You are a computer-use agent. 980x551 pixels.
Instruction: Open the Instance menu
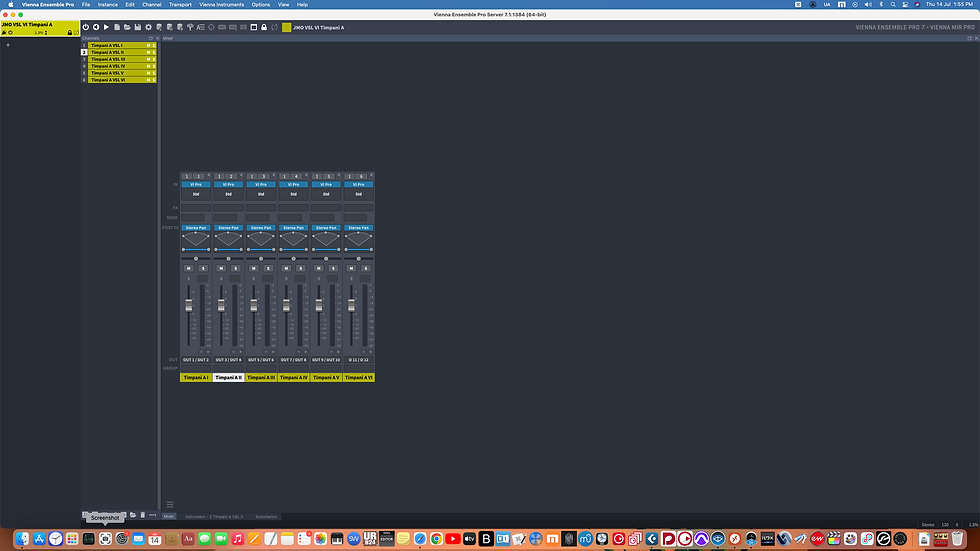[108, 4]
